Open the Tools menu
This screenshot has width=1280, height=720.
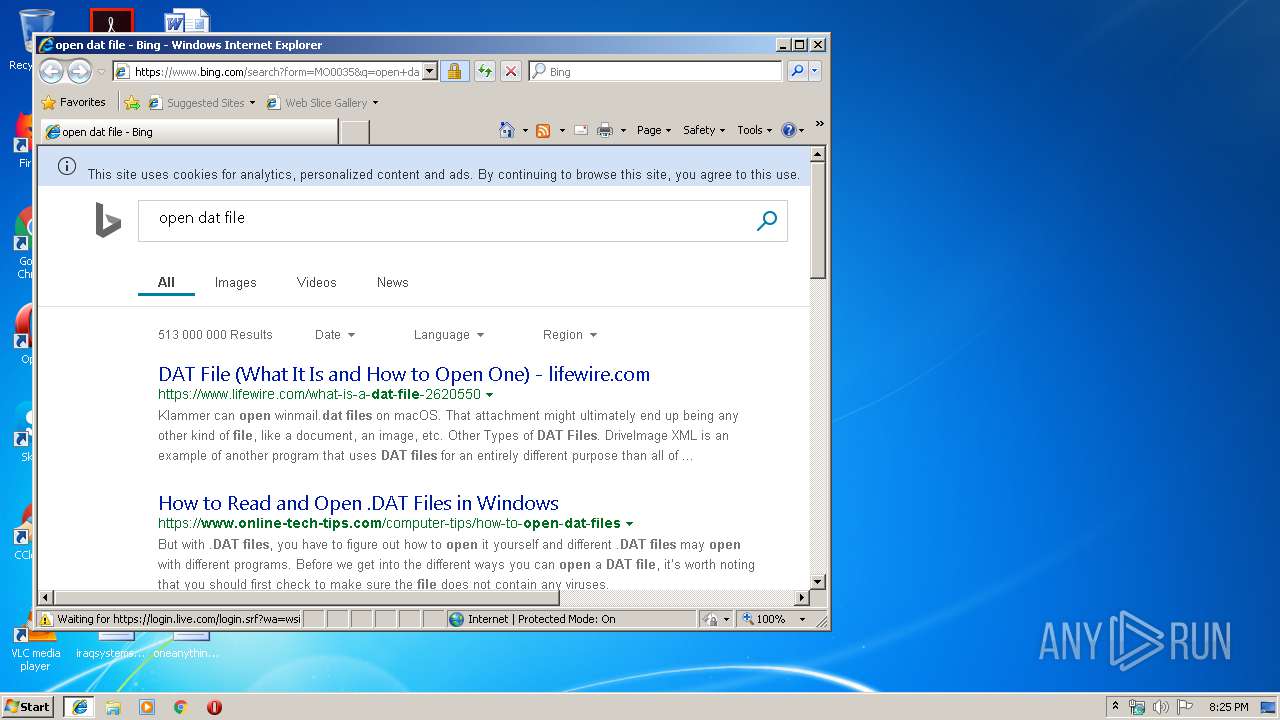754,130
